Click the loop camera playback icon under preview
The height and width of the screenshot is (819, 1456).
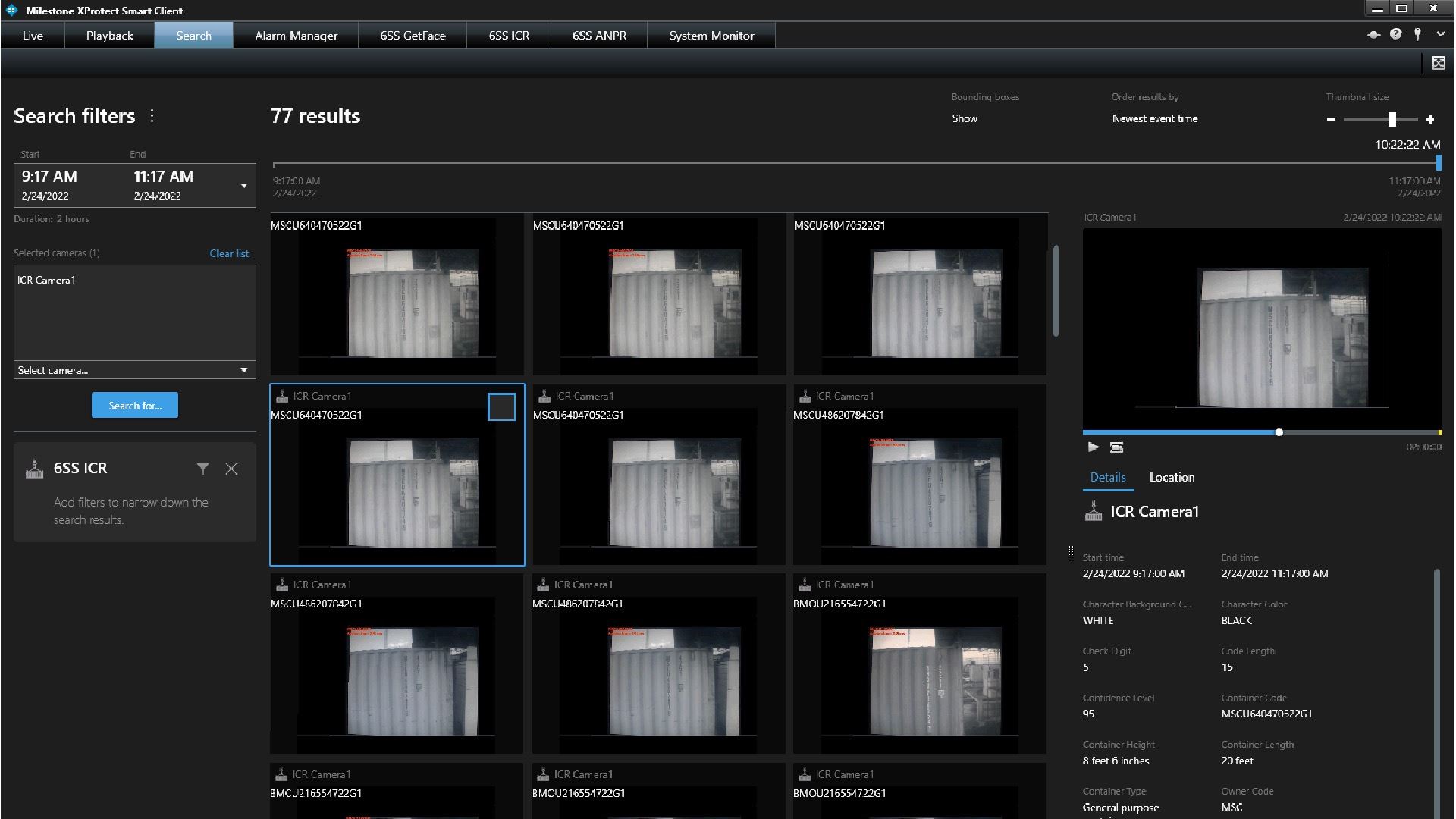tap(1116, 447)
